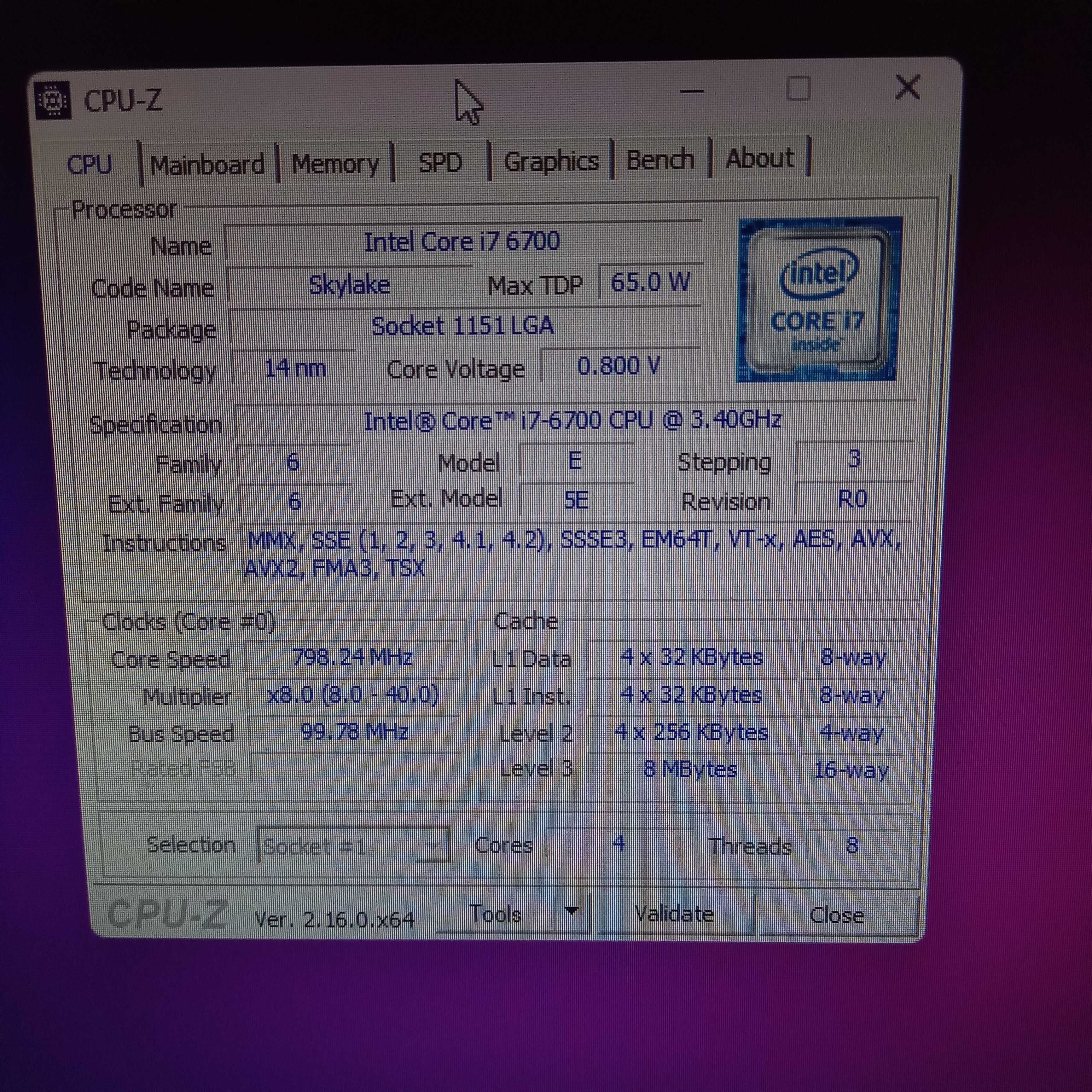Click the Stepping value 3

[854, 458]
